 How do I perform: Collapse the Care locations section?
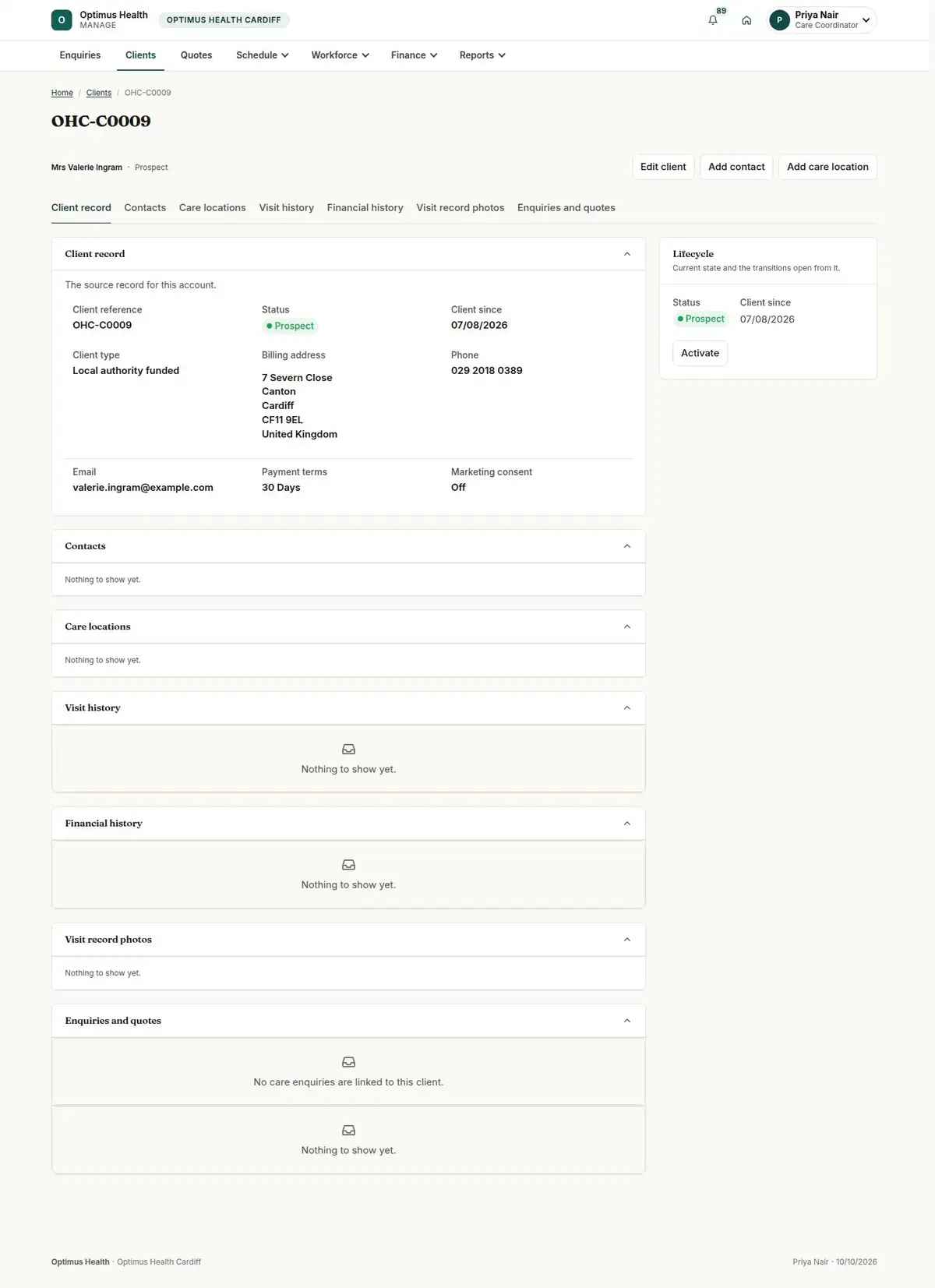[627, 626]
